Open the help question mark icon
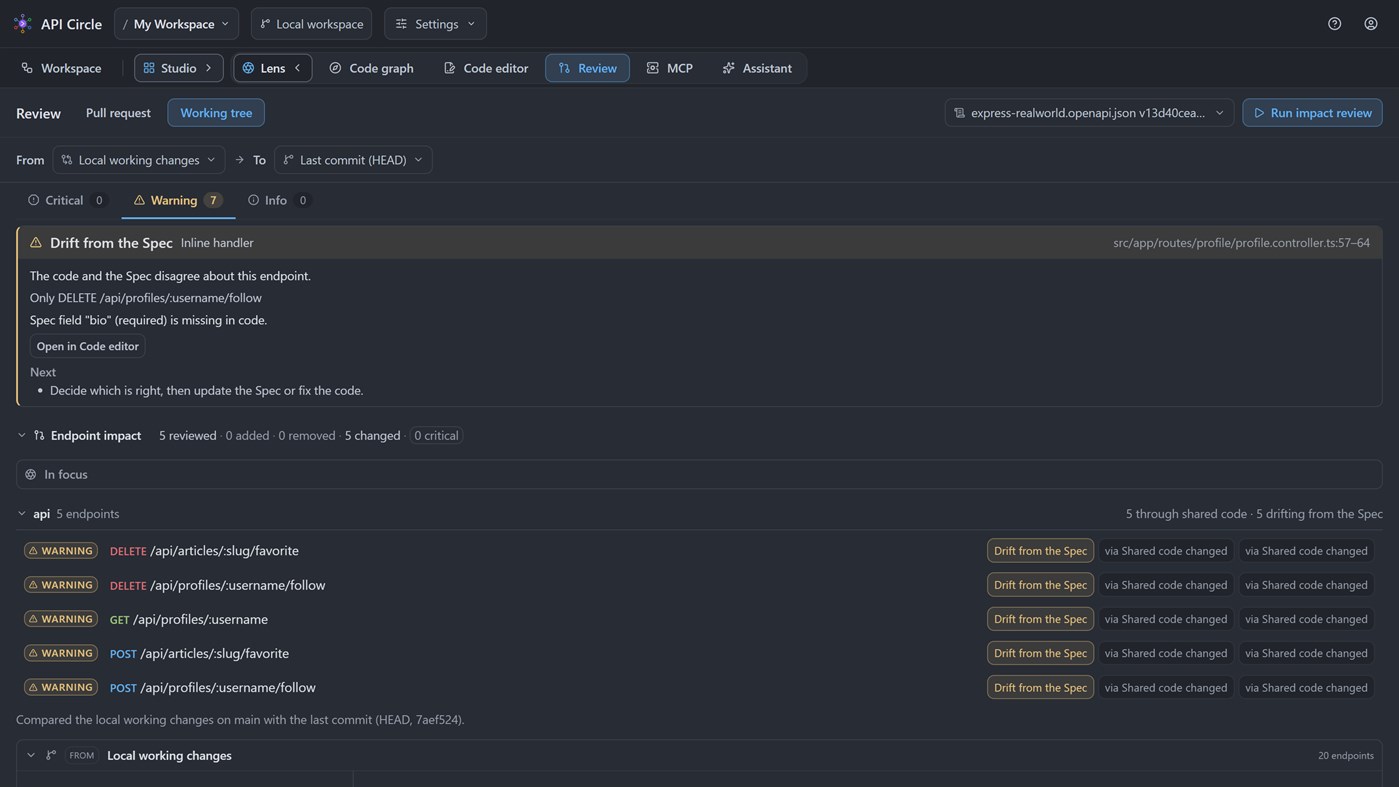This screenshot has width=1399, height=787. tap(1334, 23)
